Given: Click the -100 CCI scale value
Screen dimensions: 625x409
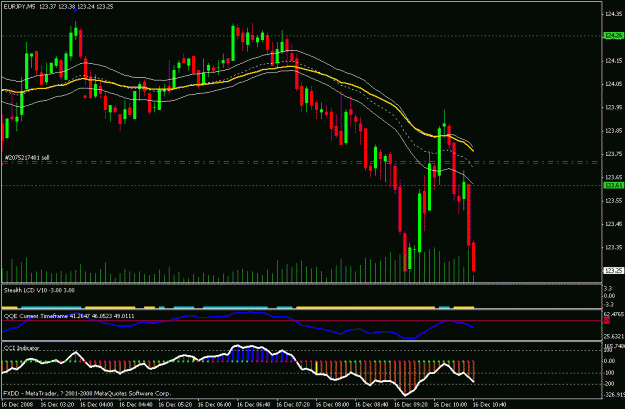Looking at the screenshot, I should point(609,374).
